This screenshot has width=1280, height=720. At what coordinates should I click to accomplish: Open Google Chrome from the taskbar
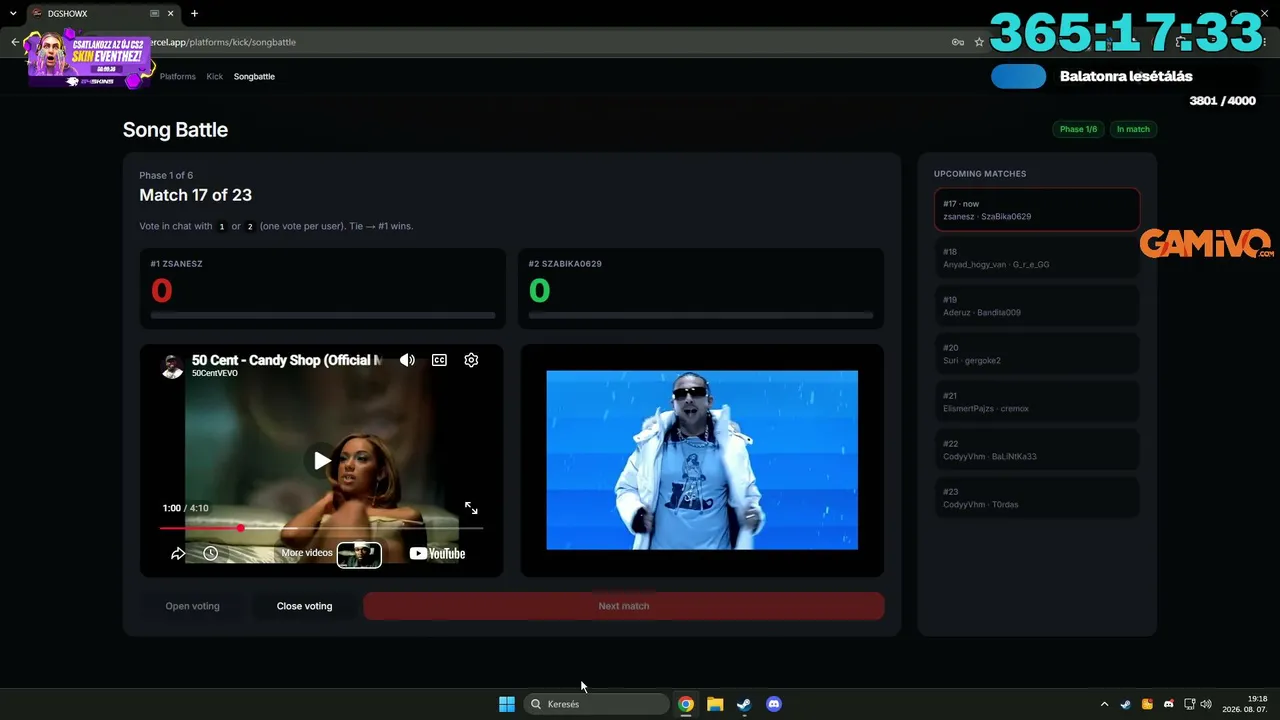(686, 704)
